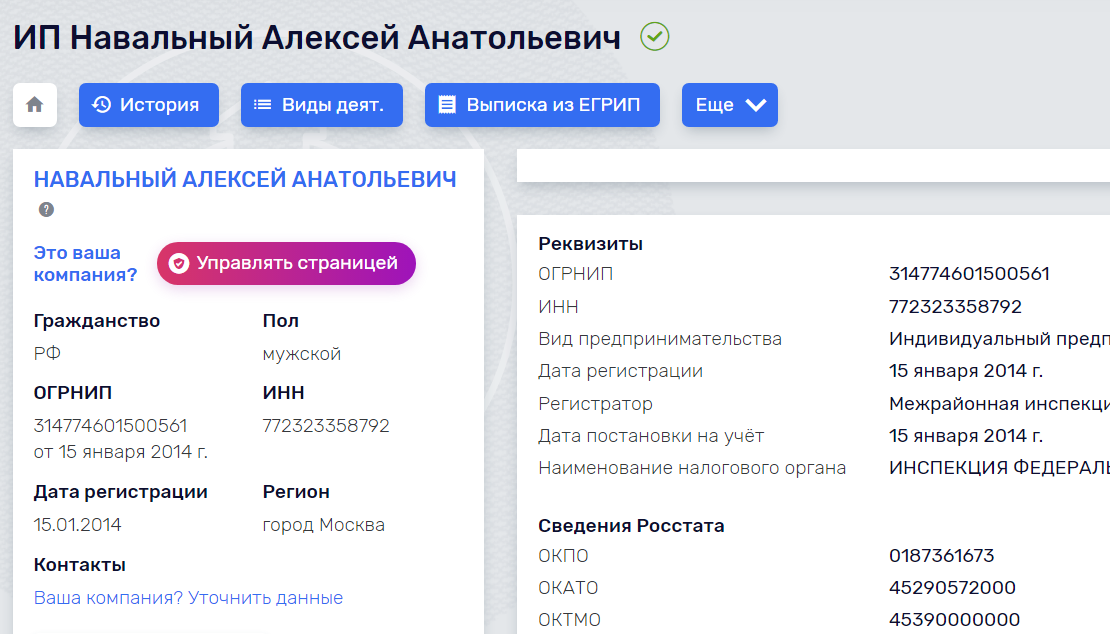Click НАВАЛЬНЫЙ АЛЕКСЕЙ АНАТОЛЬЕВИЧ card heading
This screenshot has width=1110, height=634.
pyautogui.click(x=245, y=179)
